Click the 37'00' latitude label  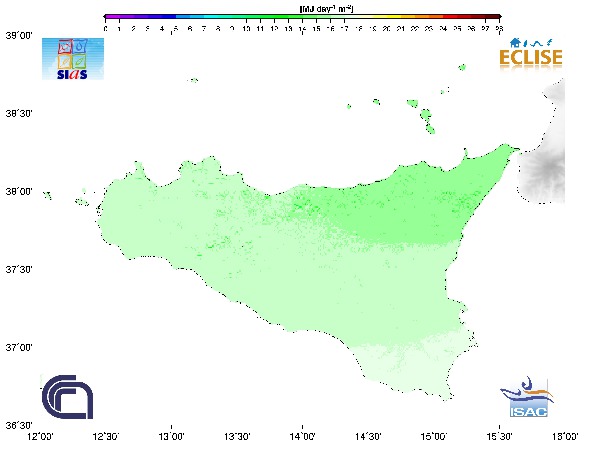[x=19, y=348]
